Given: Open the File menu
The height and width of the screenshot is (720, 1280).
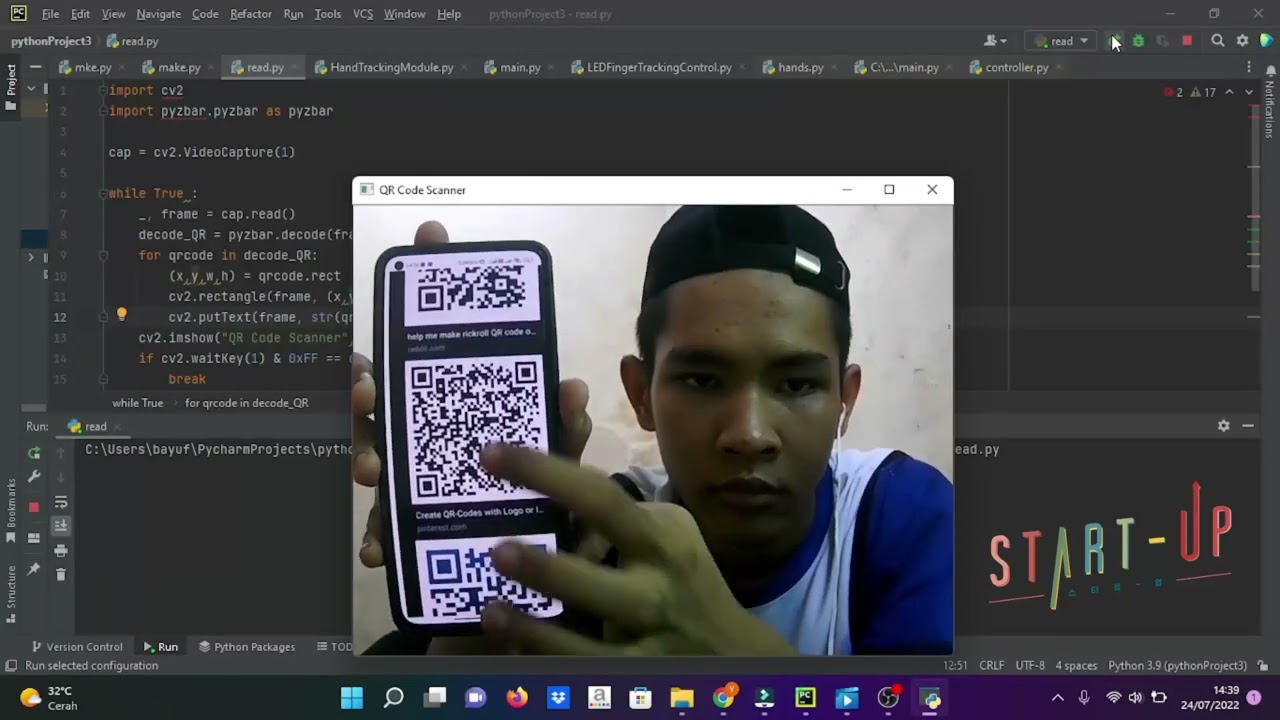Looking at the screenshot, I should click(x=50, y=14).
